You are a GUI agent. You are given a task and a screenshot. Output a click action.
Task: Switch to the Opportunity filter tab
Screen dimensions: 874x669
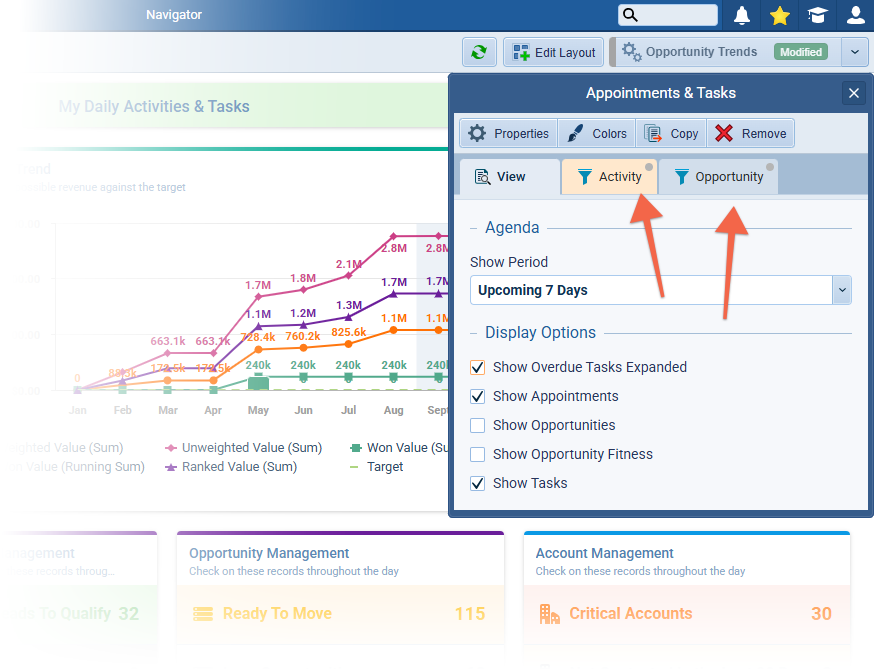(x=718, y=177)
